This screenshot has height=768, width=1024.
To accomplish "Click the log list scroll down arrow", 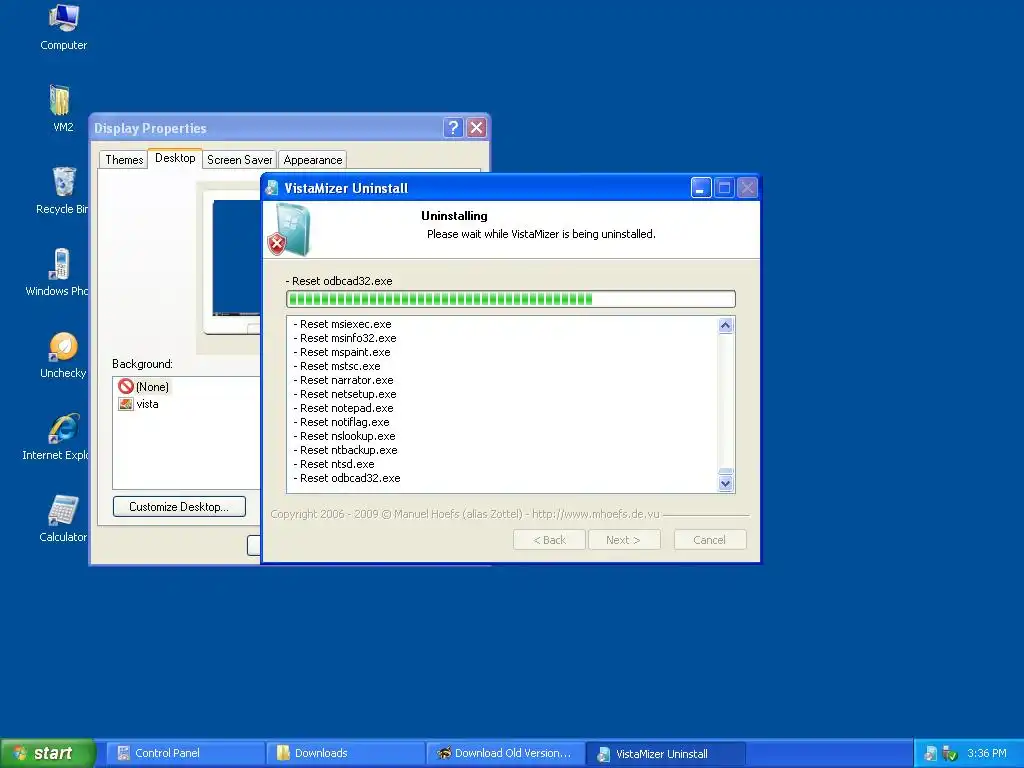I will pos(726,483).
